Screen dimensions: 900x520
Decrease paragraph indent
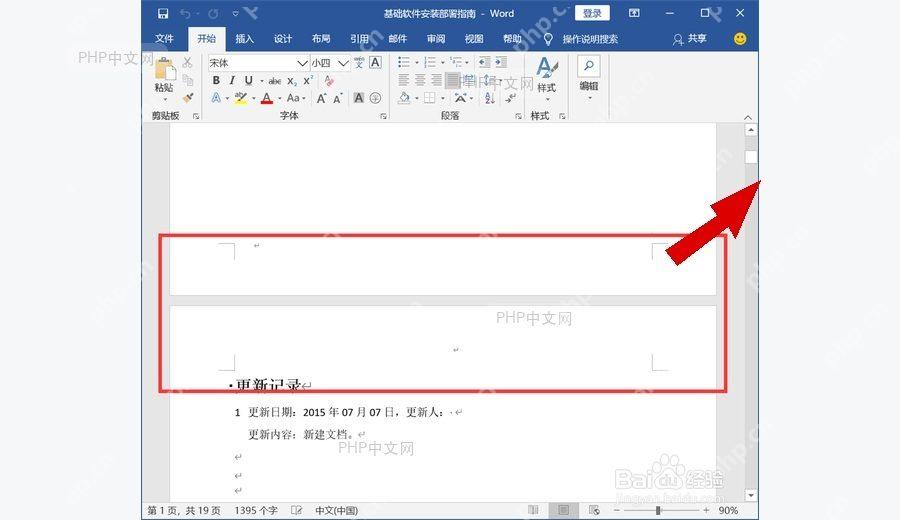coord(484,62)
